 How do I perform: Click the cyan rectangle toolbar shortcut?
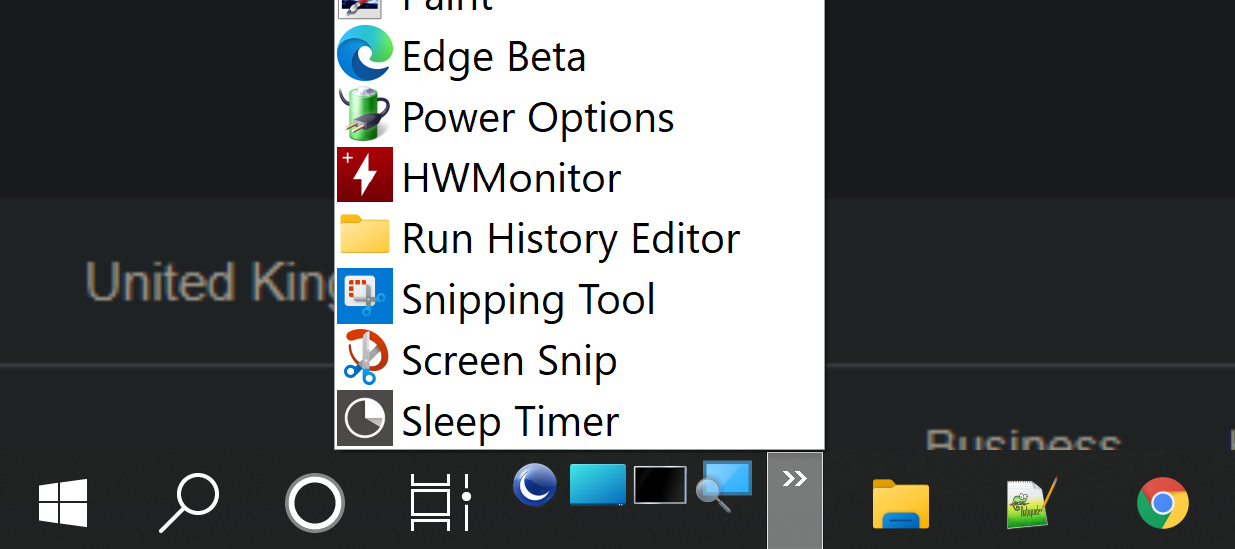coord(598,484)
